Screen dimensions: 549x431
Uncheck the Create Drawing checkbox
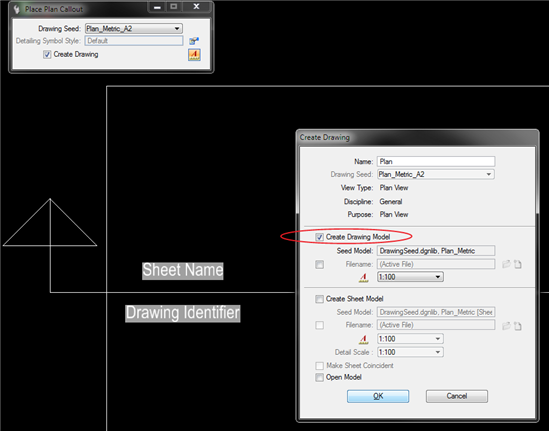47,55
